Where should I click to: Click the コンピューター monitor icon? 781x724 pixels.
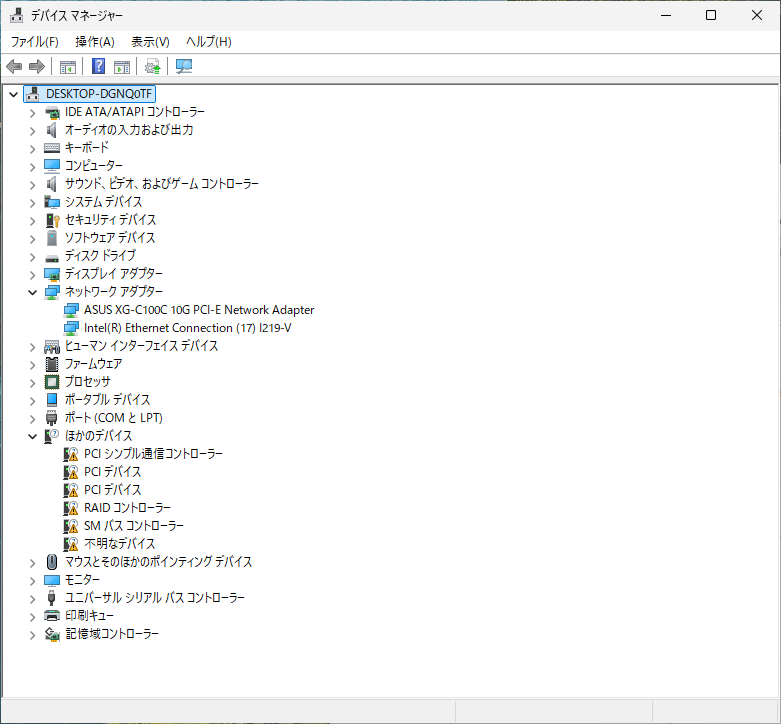point(52,166)
